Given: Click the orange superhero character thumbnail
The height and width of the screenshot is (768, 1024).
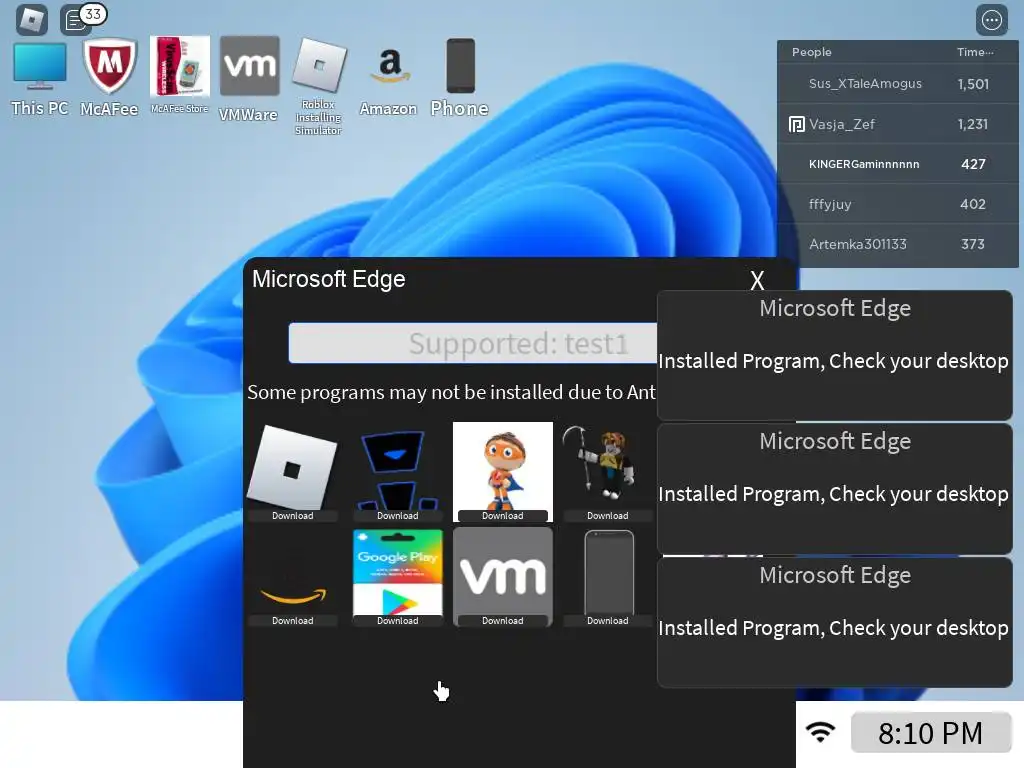Looking at the screenshot, I should pyautogui.click(x=502, y=466).
